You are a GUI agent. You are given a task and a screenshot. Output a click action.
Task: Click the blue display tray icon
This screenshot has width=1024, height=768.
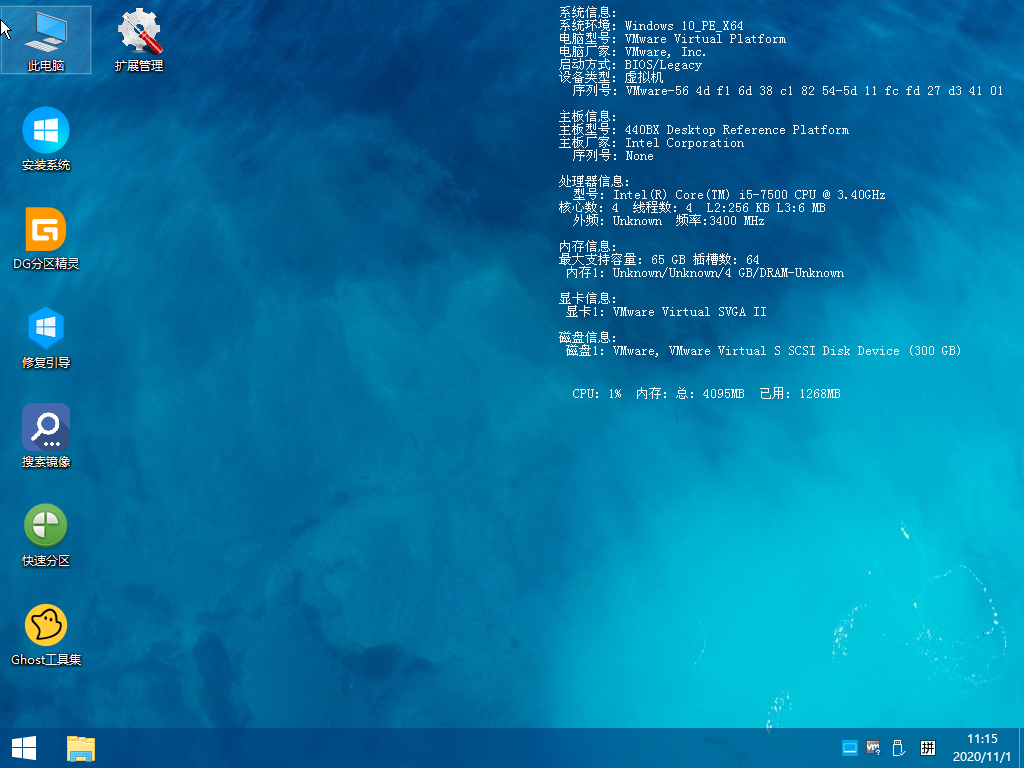click(x=850, y=748)
